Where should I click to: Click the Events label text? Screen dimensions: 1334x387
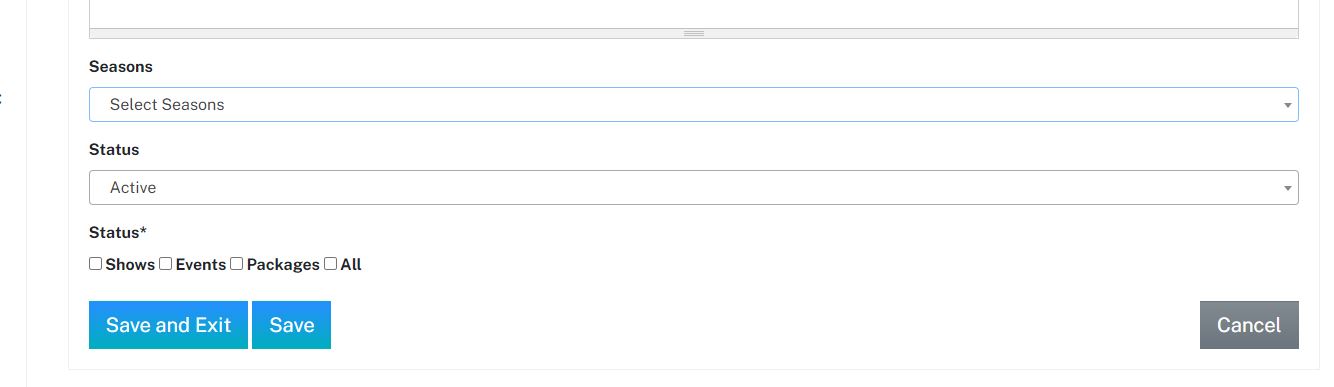click(x=201, y=265)
